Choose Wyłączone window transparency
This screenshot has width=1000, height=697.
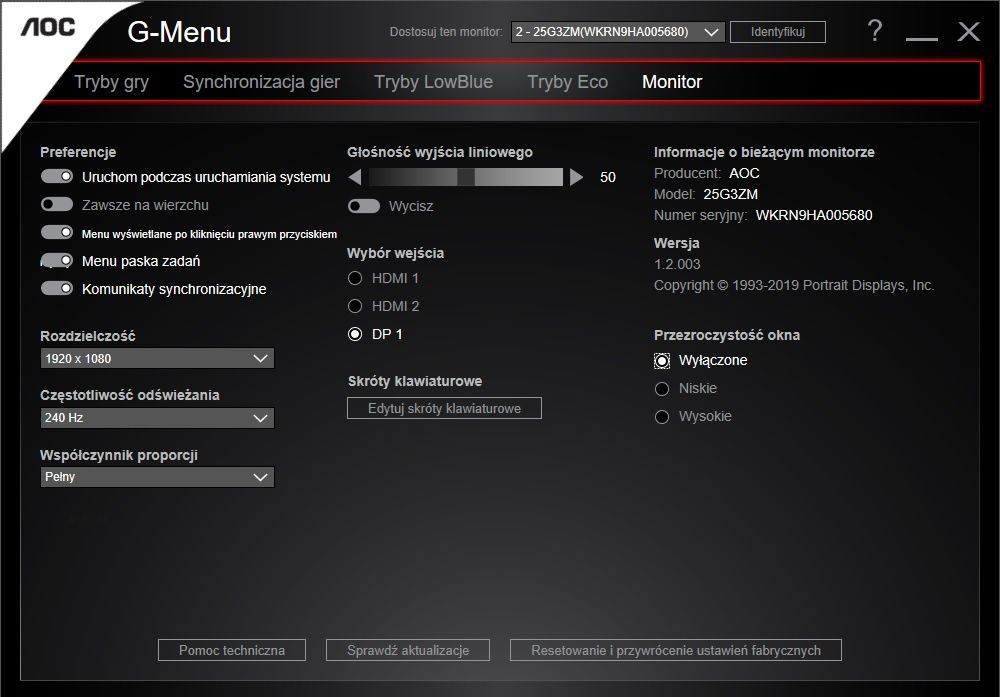coord(662,361)
